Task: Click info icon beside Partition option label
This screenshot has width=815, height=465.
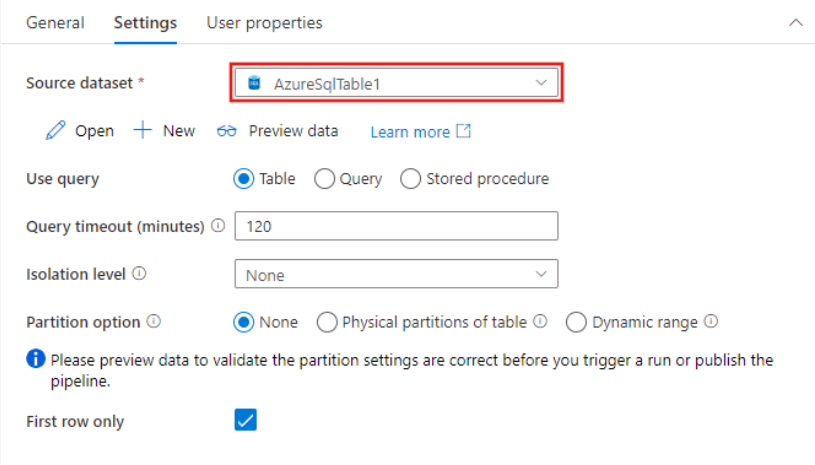Action: click(x=154, y=321)
